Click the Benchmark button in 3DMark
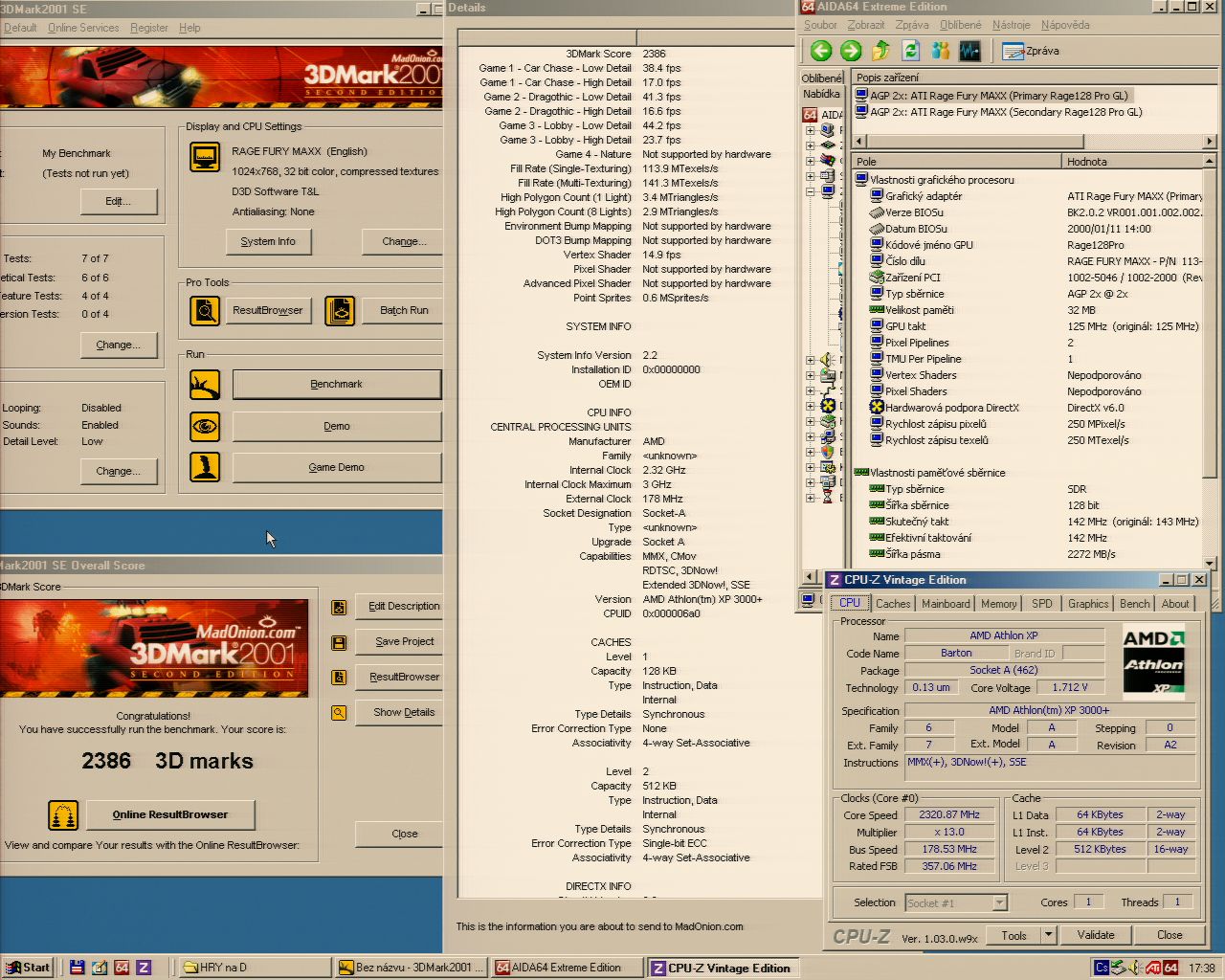This screenshot has height=980, width=1225. (x=336, y=385)
